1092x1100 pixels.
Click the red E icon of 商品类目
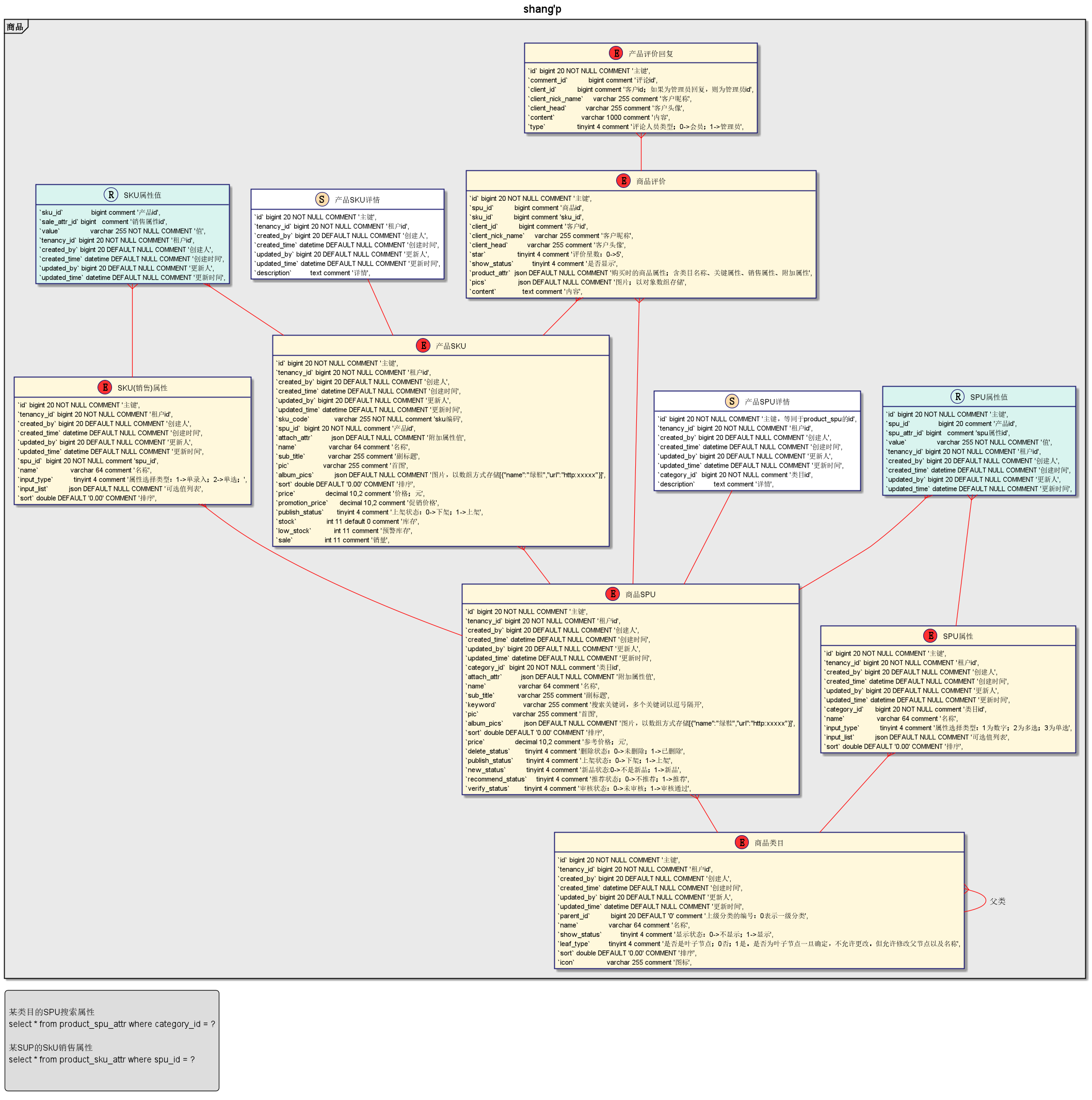[742, 842]
